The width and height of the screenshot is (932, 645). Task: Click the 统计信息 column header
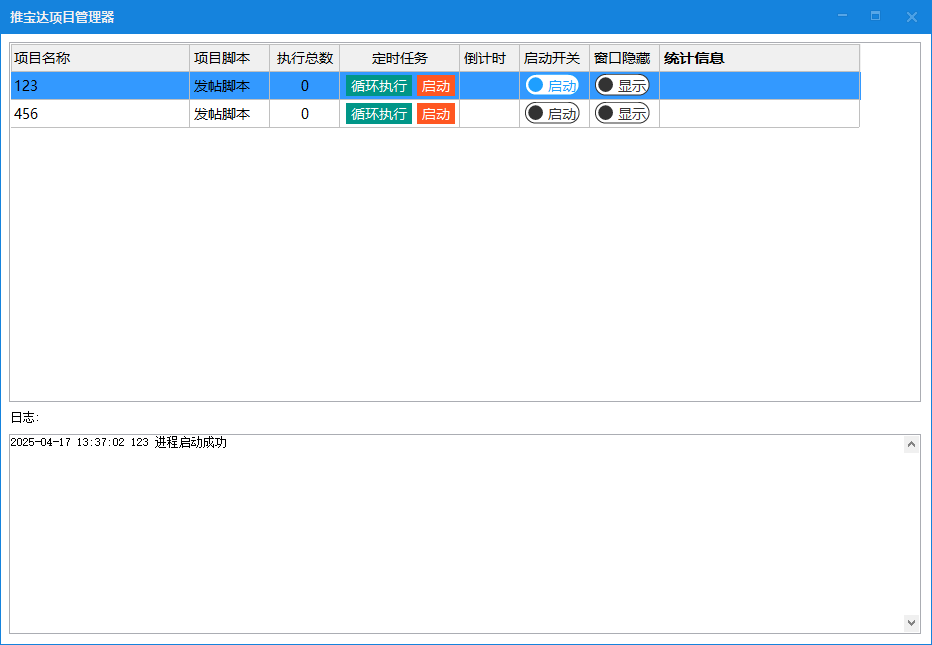(759, 58)
